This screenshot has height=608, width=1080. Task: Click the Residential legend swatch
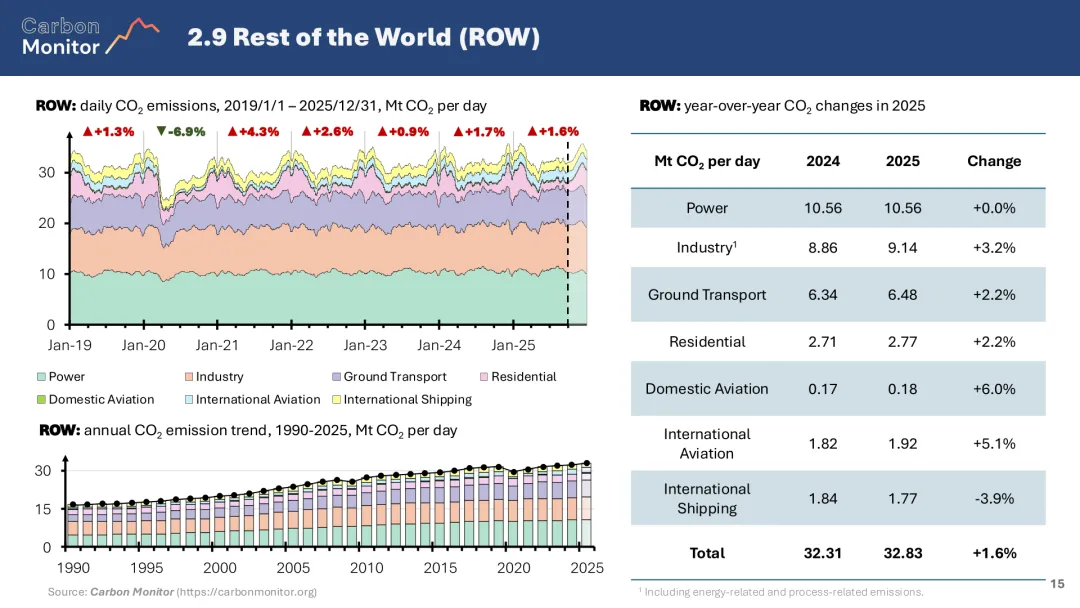pyautogui.click(x=484, y=377)
